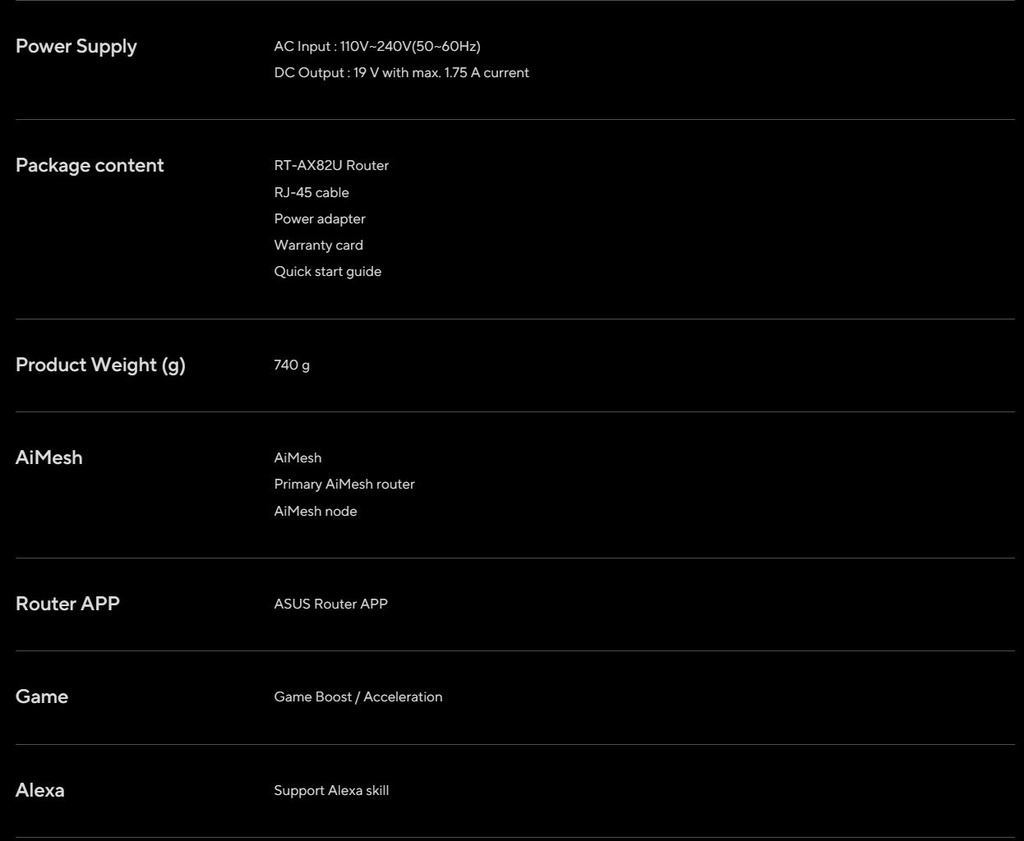Click the Power Supply heading
The height and width of the screenshot is (841, 1024).
(76, 47)
